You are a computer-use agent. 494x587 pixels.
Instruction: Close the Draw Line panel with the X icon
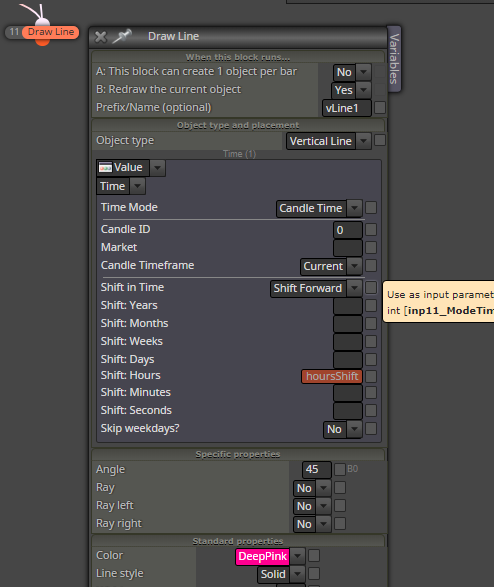(x=100, y=37)
